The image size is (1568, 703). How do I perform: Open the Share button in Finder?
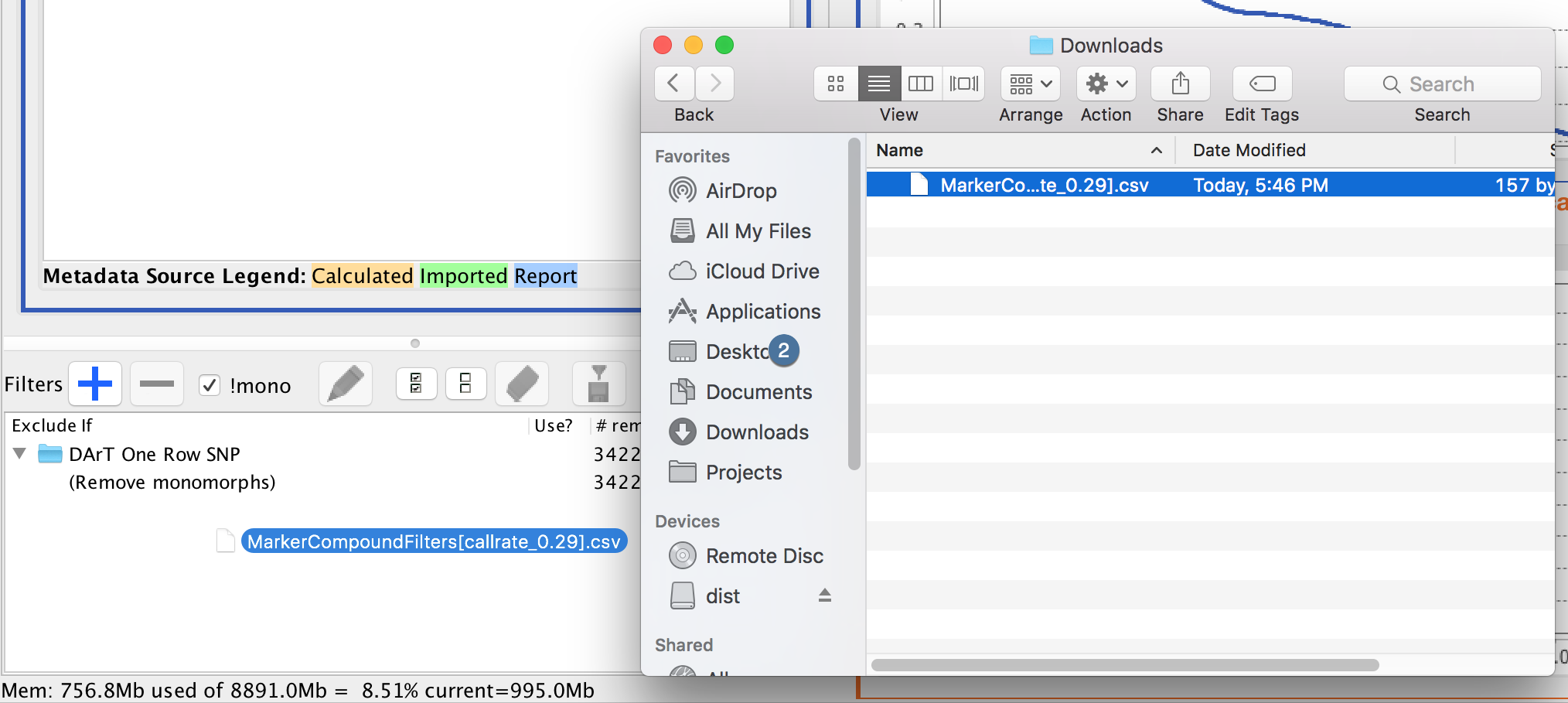click(1181, 84)
